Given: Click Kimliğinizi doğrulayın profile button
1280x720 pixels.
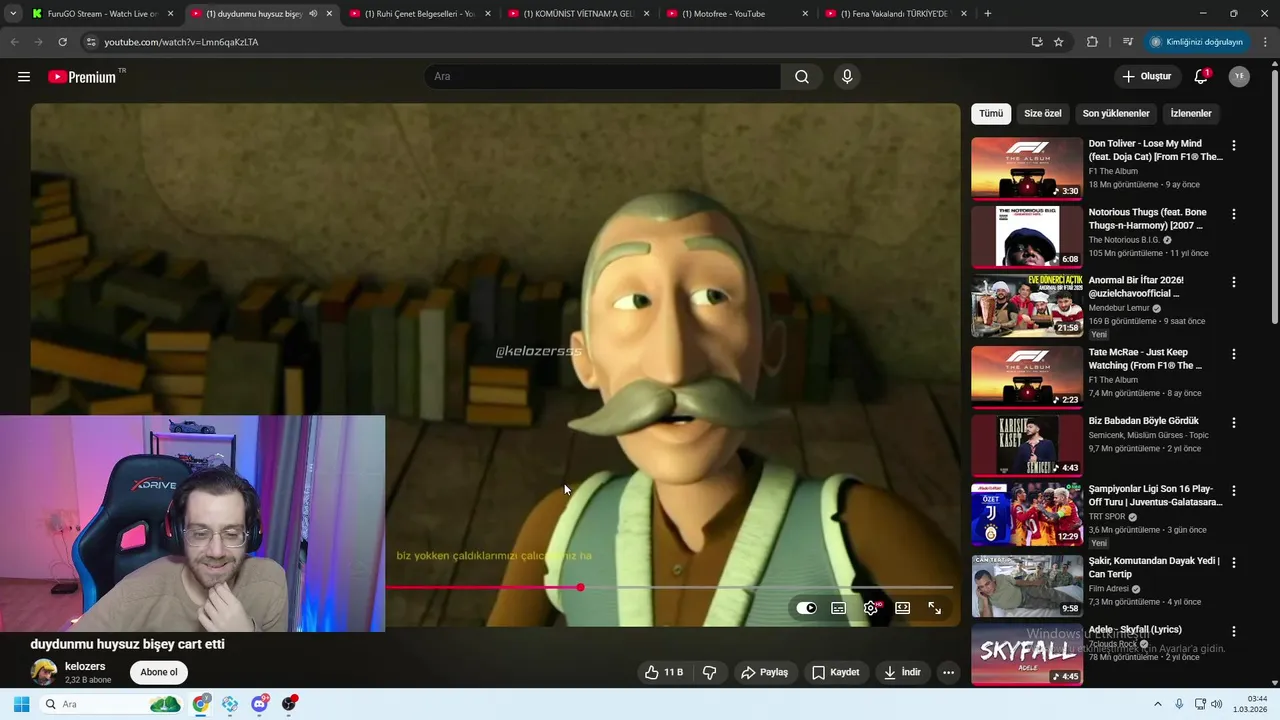Looking at the screenshot, I should pyautogui.click(x=1196, y=42).
